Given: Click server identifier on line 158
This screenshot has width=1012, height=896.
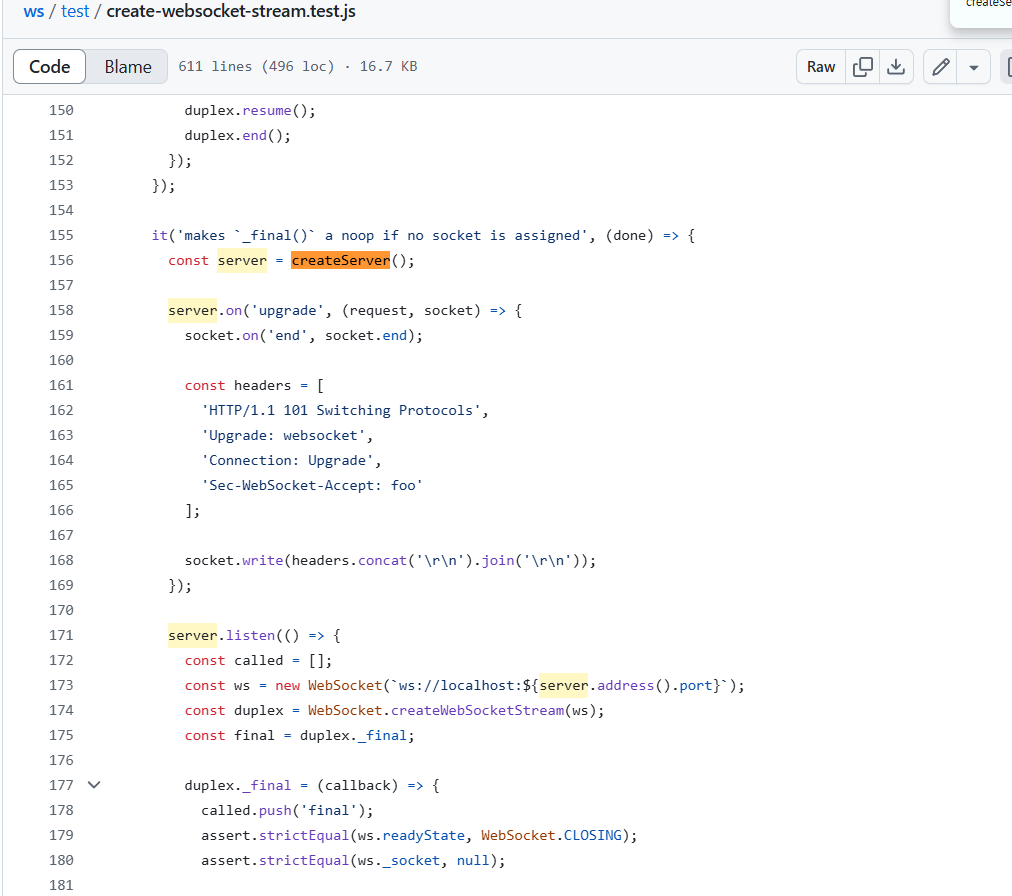Looking at the screenshot, I should click(192, 311).
